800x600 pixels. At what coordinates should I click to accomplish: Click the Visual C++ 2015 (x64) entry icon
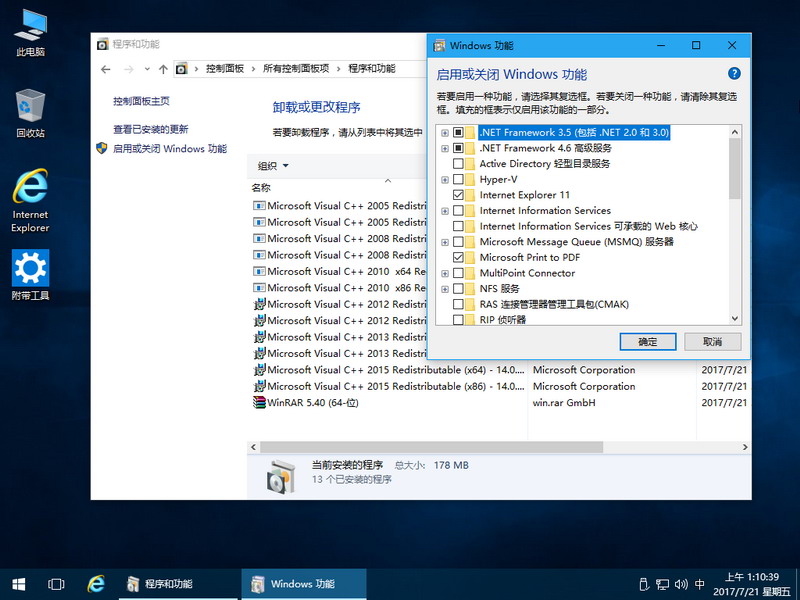click(x=259, y=370)
